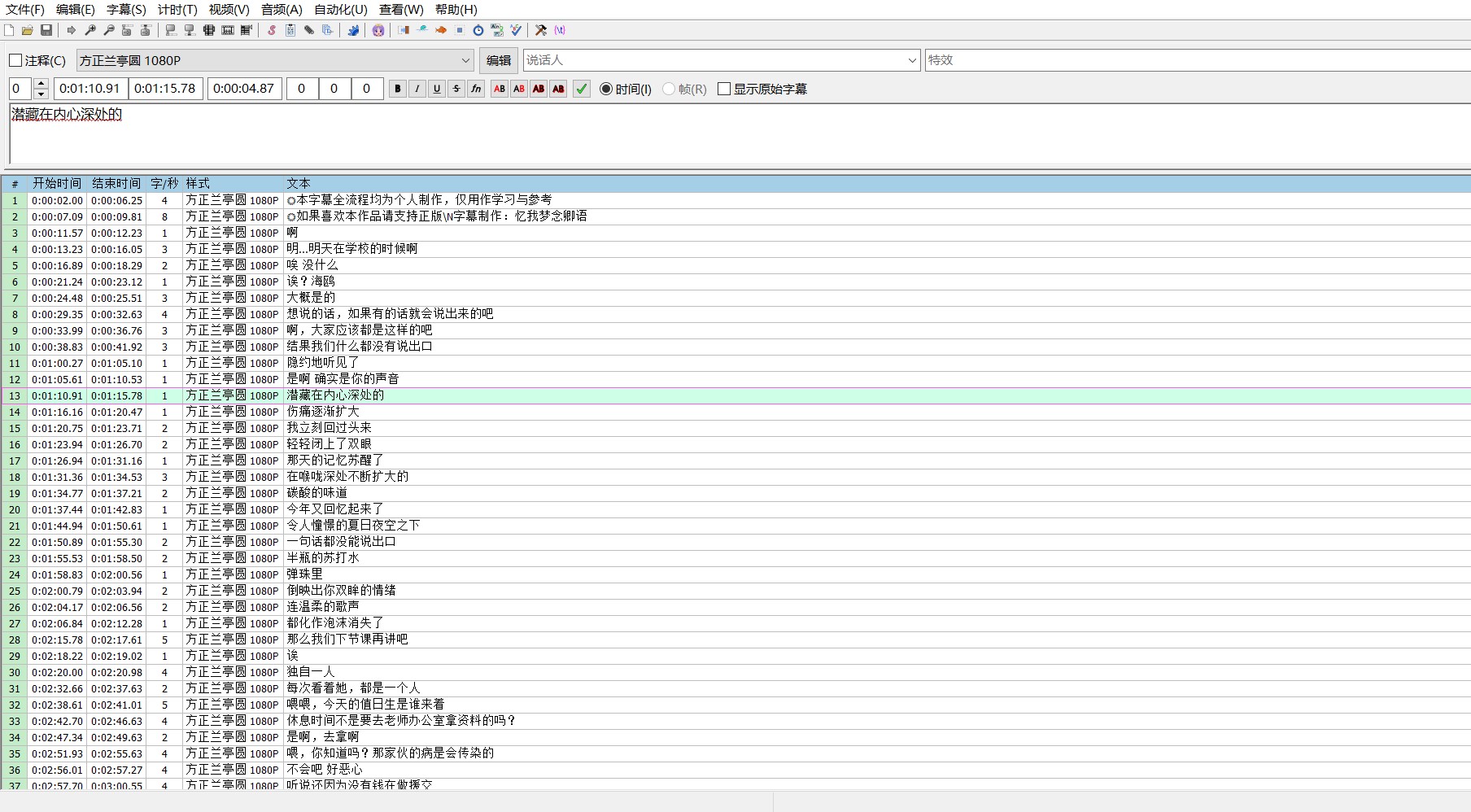The height and width of the screenshot is (812, 1471).
Task: Snap to scene filmstrip icon
Action: point(228,30)
